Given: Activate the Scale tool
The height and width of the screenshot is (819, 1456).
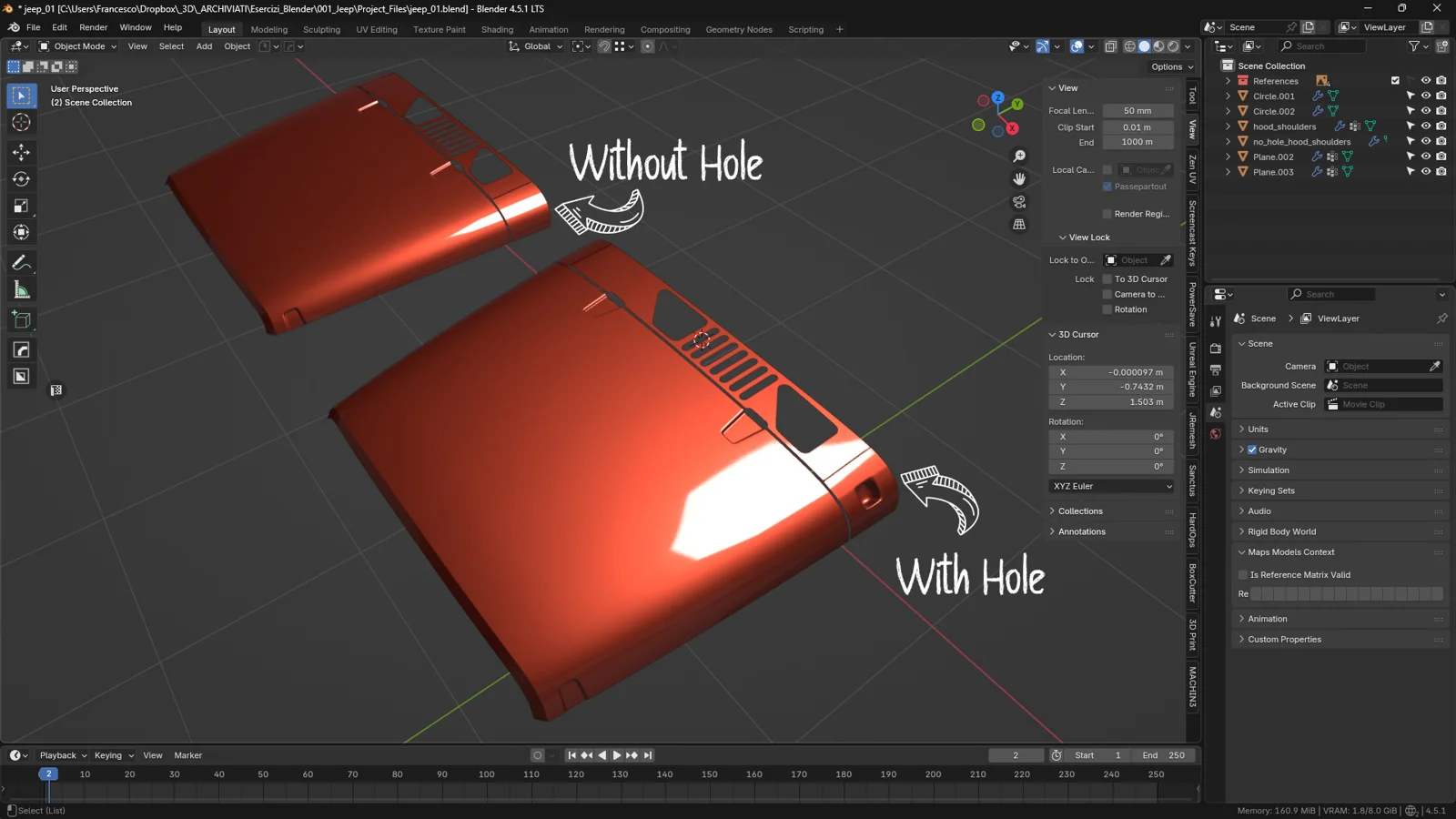Looking at the screenshot, I should point(21,207).
